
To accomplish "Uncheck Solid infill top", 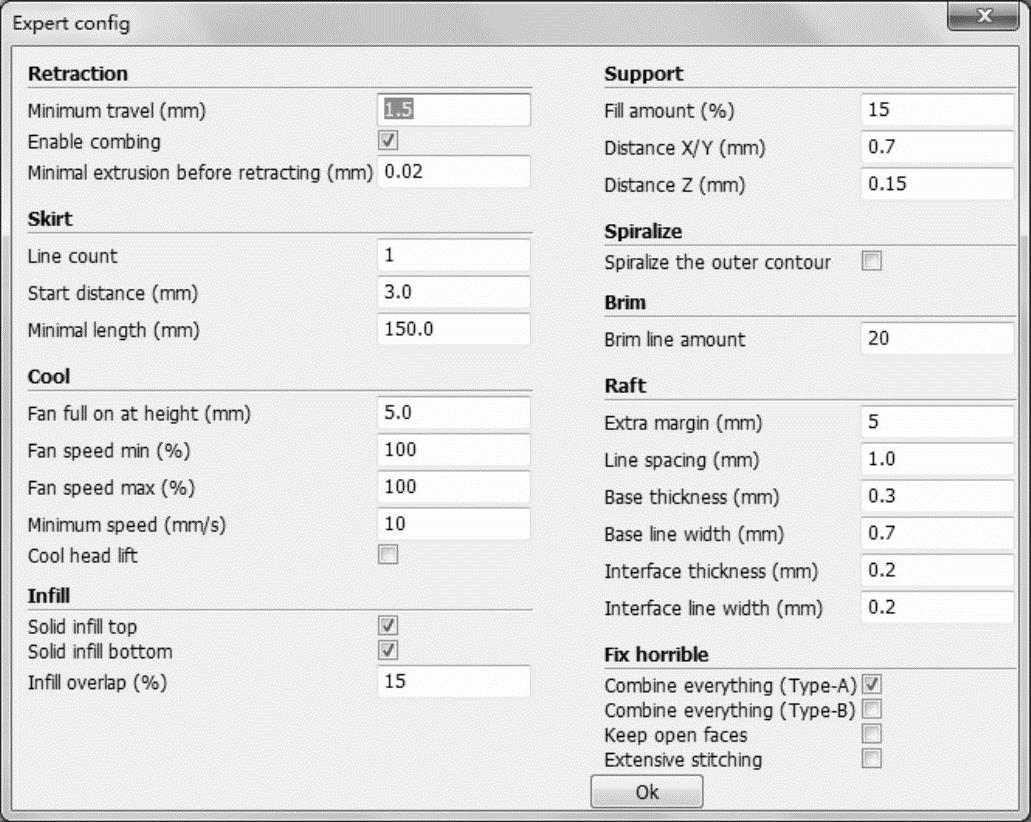I will pos(388,626).
